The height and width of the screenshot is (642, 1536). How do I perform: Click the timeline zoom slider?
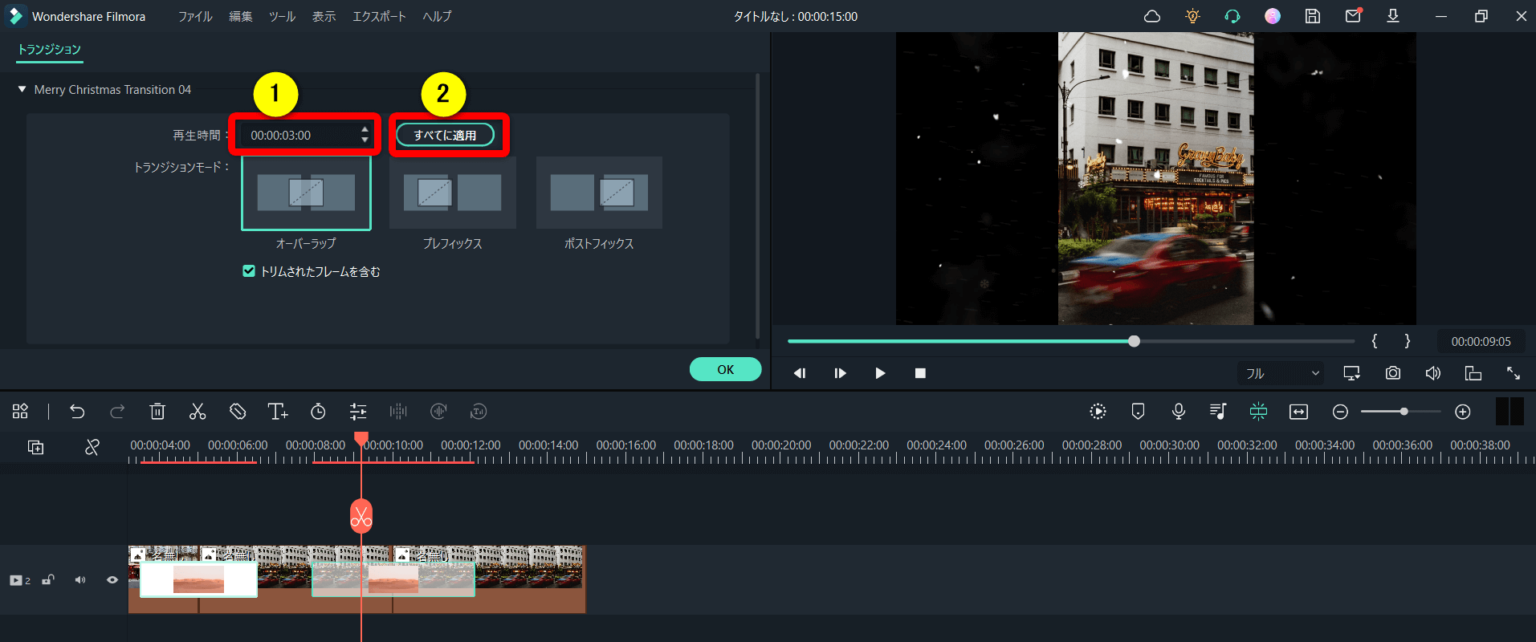pos(1401,411)
